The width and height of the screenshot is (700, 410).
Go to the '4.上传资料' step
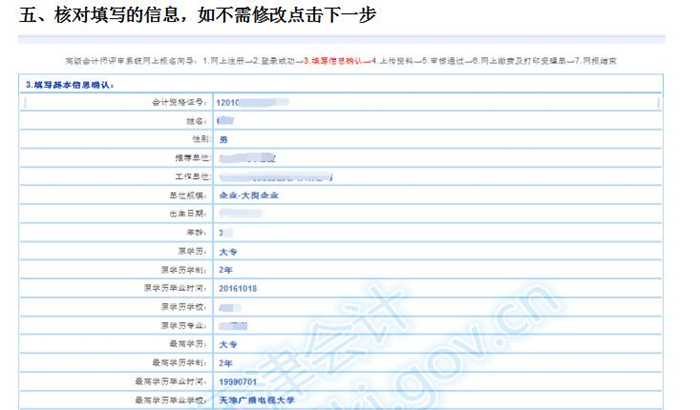pyautogui.click(x=394, y=61)
